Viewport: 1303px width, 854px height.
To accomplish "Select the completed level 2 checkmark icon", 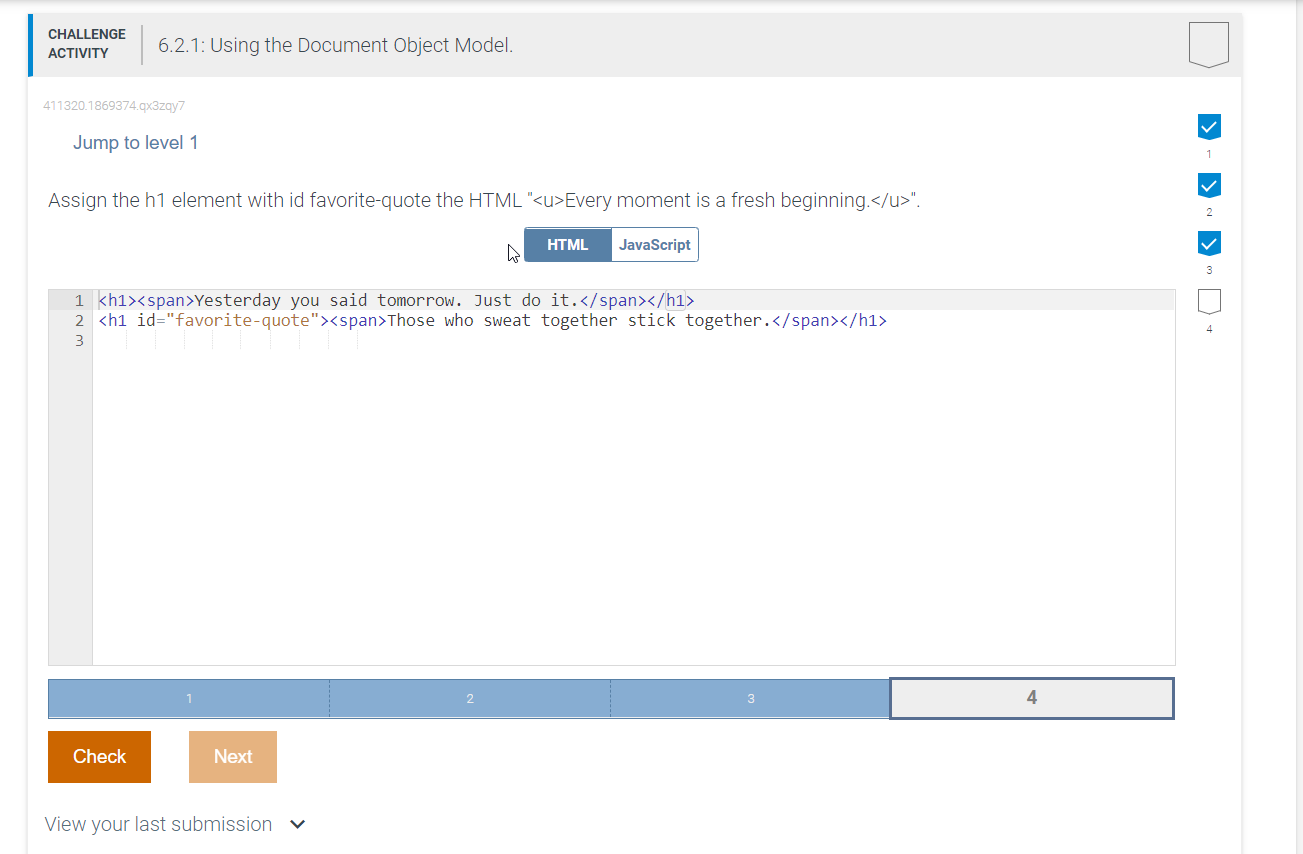I will click(x=1209, y=185).
